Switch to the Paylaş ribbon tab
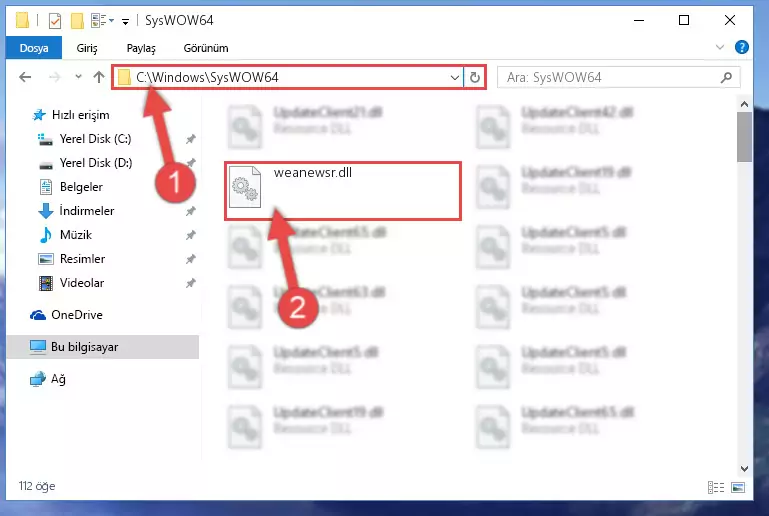The width and height of the screenshot is (769, 516). tap(141, 48)
